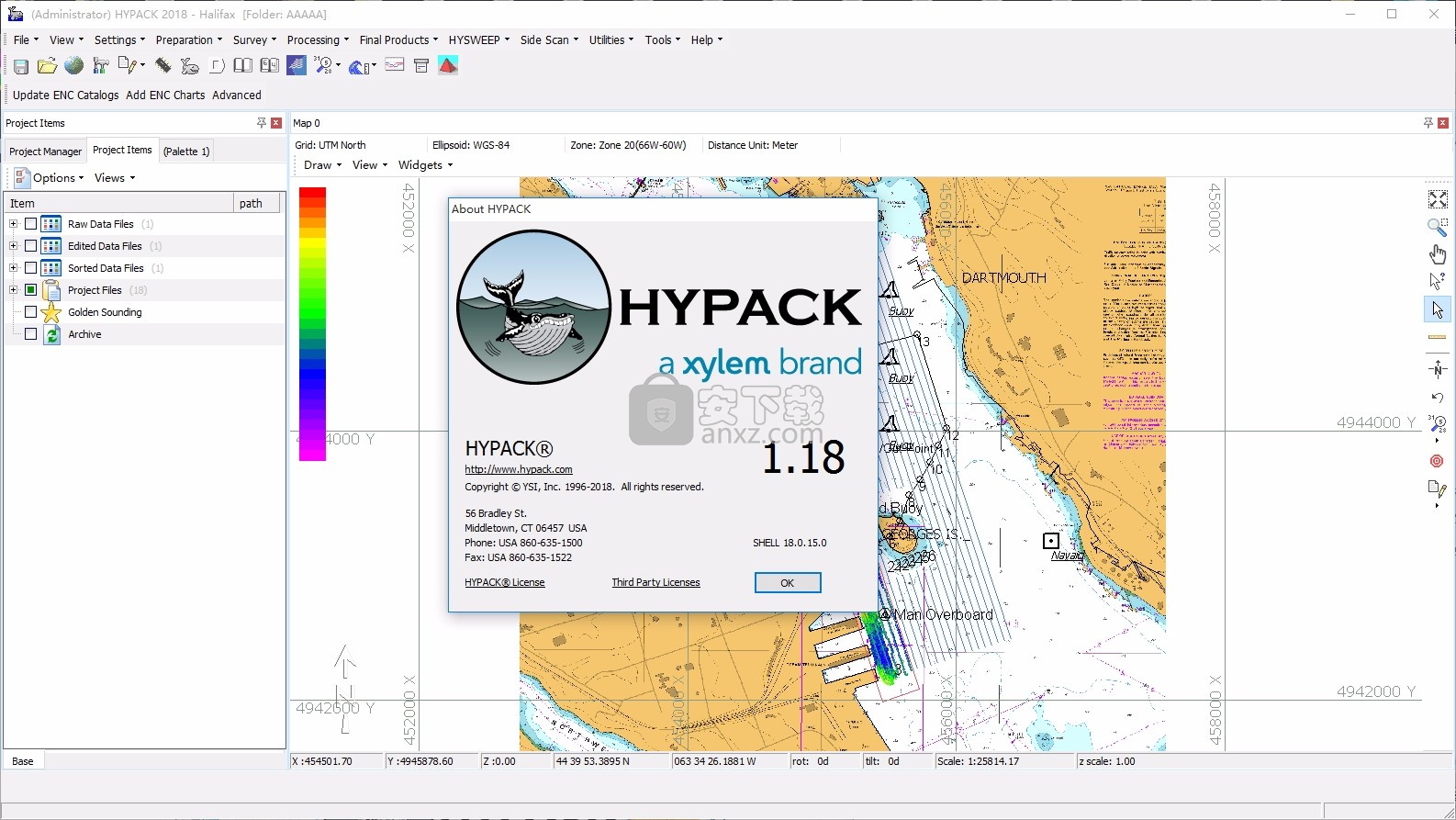Image resolution: width=1456 pixels, height=820 pixels.
Task: Click the map-sidebar sounding magnifier icon
Action: (1438, 424)
